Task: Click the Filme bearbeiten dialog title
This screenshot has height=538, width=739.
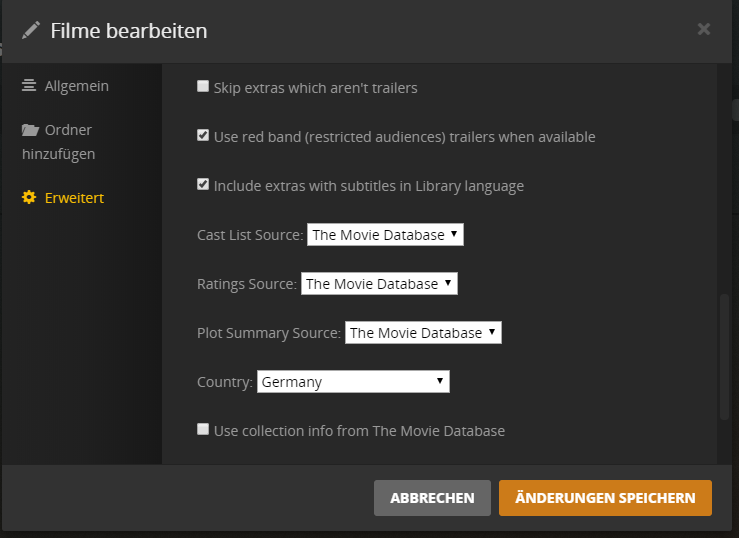Action: click(x=129, y=30)
